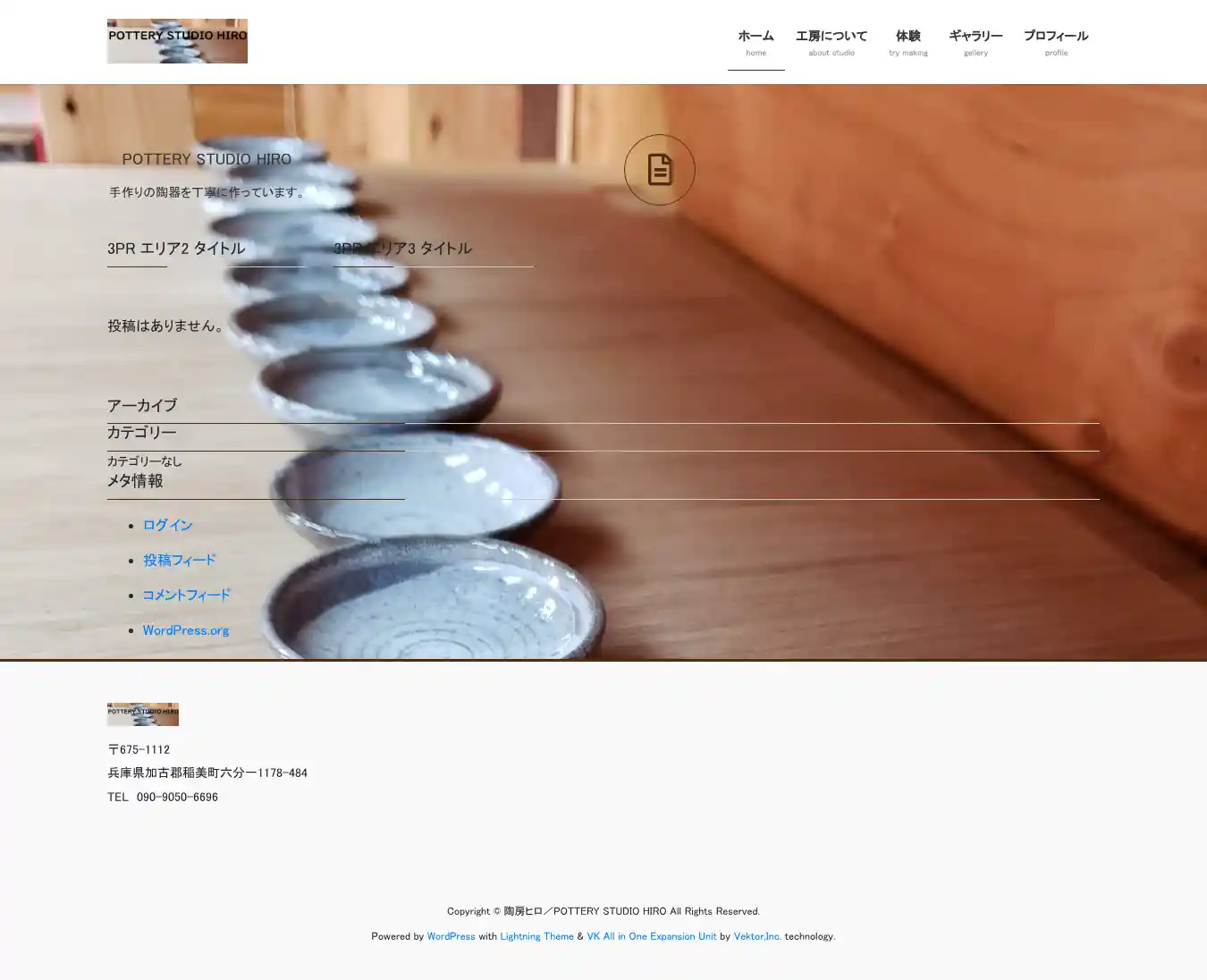Click the アーカイブ widget heading
Viewport: 1207px width, 980px height.
[142, 406]
